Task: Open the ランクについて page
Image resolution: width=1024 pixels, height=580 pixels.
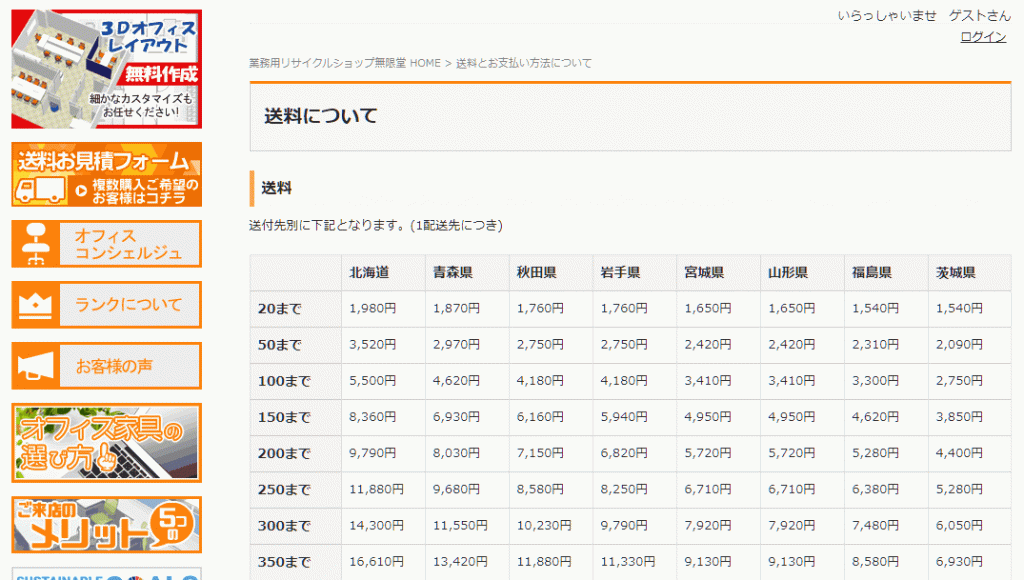Action: 106,305
